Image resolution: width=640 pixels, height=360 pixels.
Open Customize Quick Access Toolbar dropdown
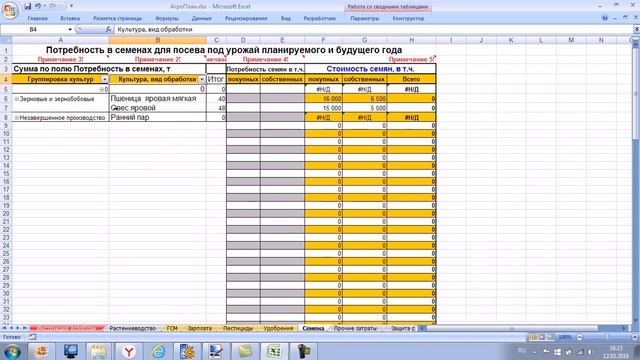point(71,6)
